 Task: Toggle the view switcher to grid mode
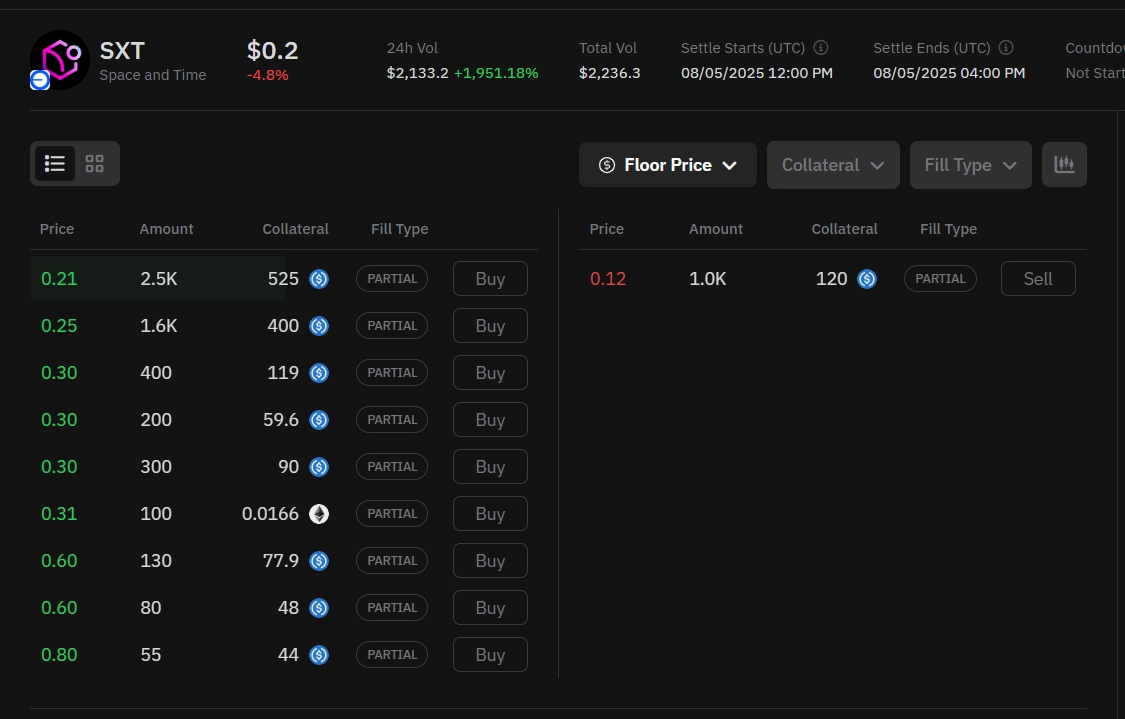94,163
